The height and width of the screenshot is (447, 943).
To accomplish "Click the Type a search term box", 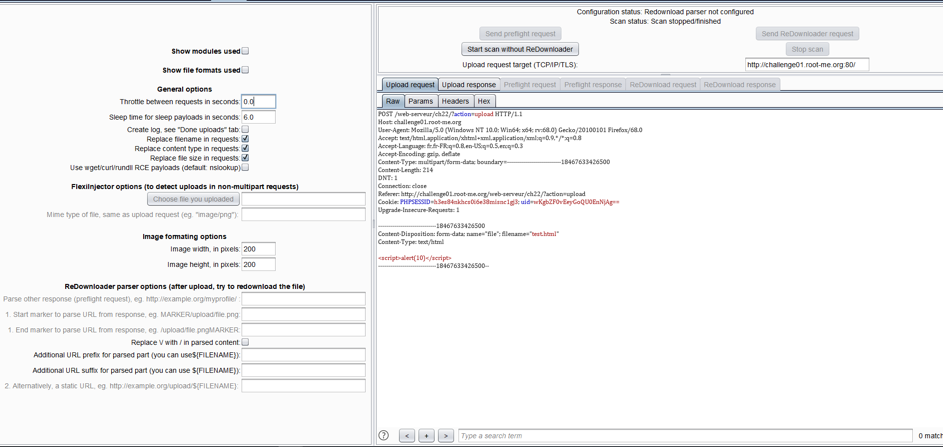I will click(x=684, y=436).
